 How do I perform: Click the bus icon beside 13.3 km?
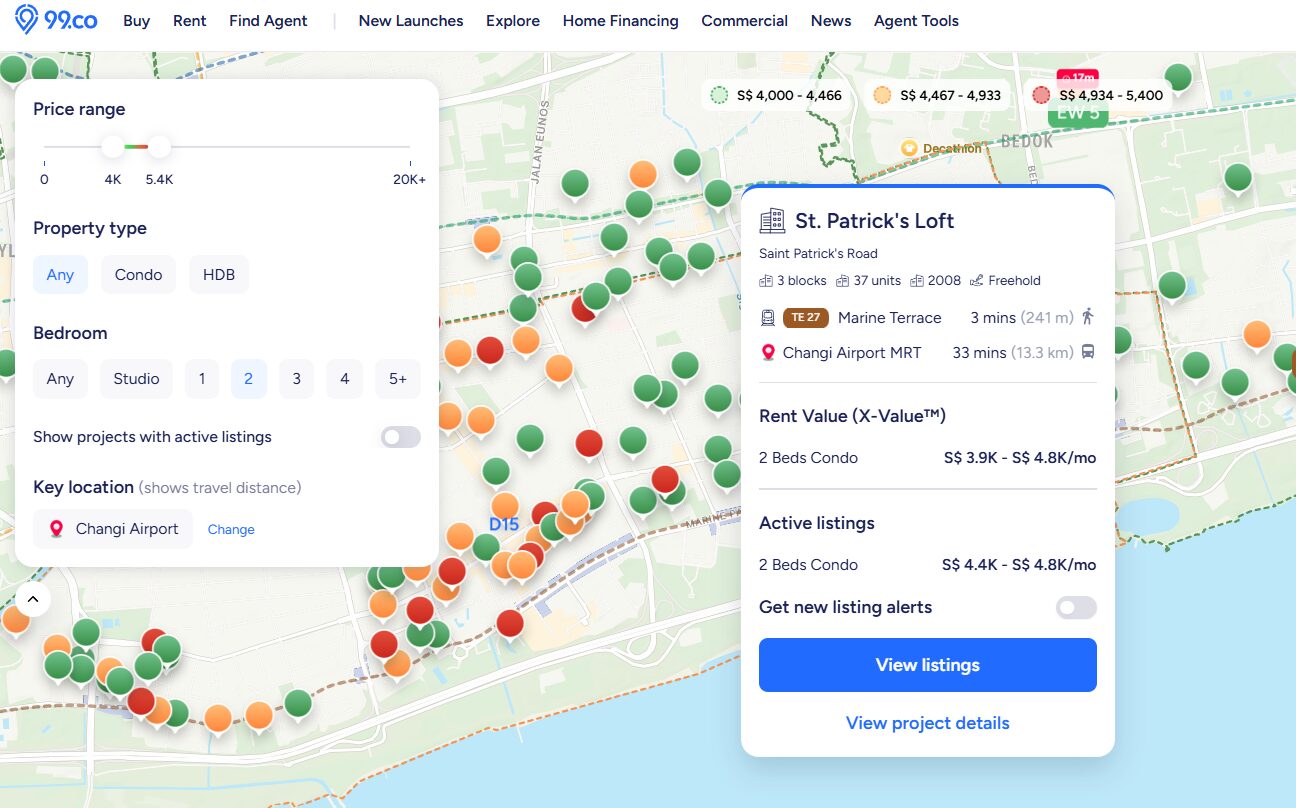pyautogui.click(x=1087, y=352)
